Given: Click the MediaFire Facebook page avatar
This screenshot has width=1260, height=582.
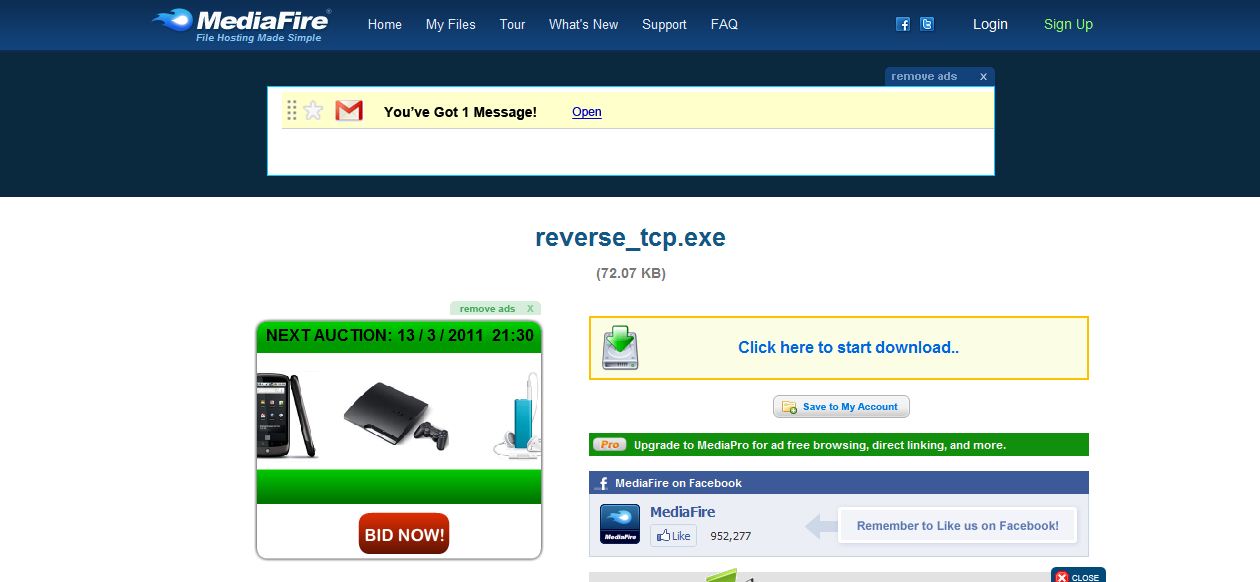Looking at the screenshot, I should coord(620,524).
